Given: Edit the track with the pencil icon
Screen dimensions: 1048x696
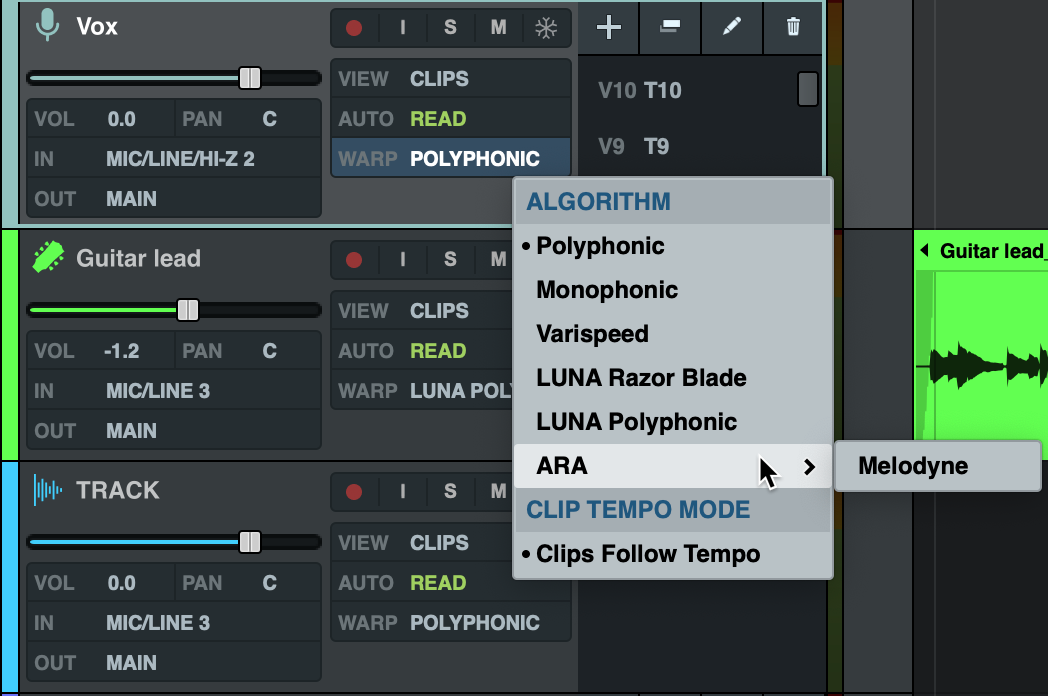Looking at the screenshot, I should click(731, 28).
